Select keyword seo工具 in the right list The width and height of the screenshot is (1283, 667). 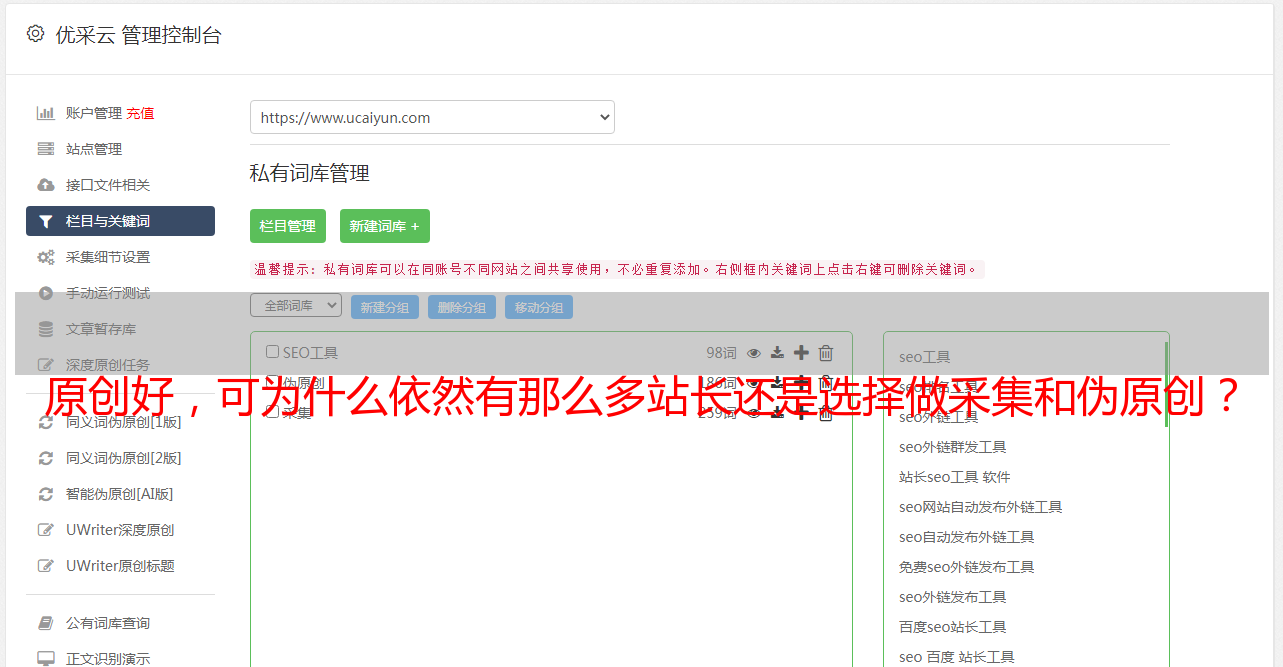click(925, 357)
